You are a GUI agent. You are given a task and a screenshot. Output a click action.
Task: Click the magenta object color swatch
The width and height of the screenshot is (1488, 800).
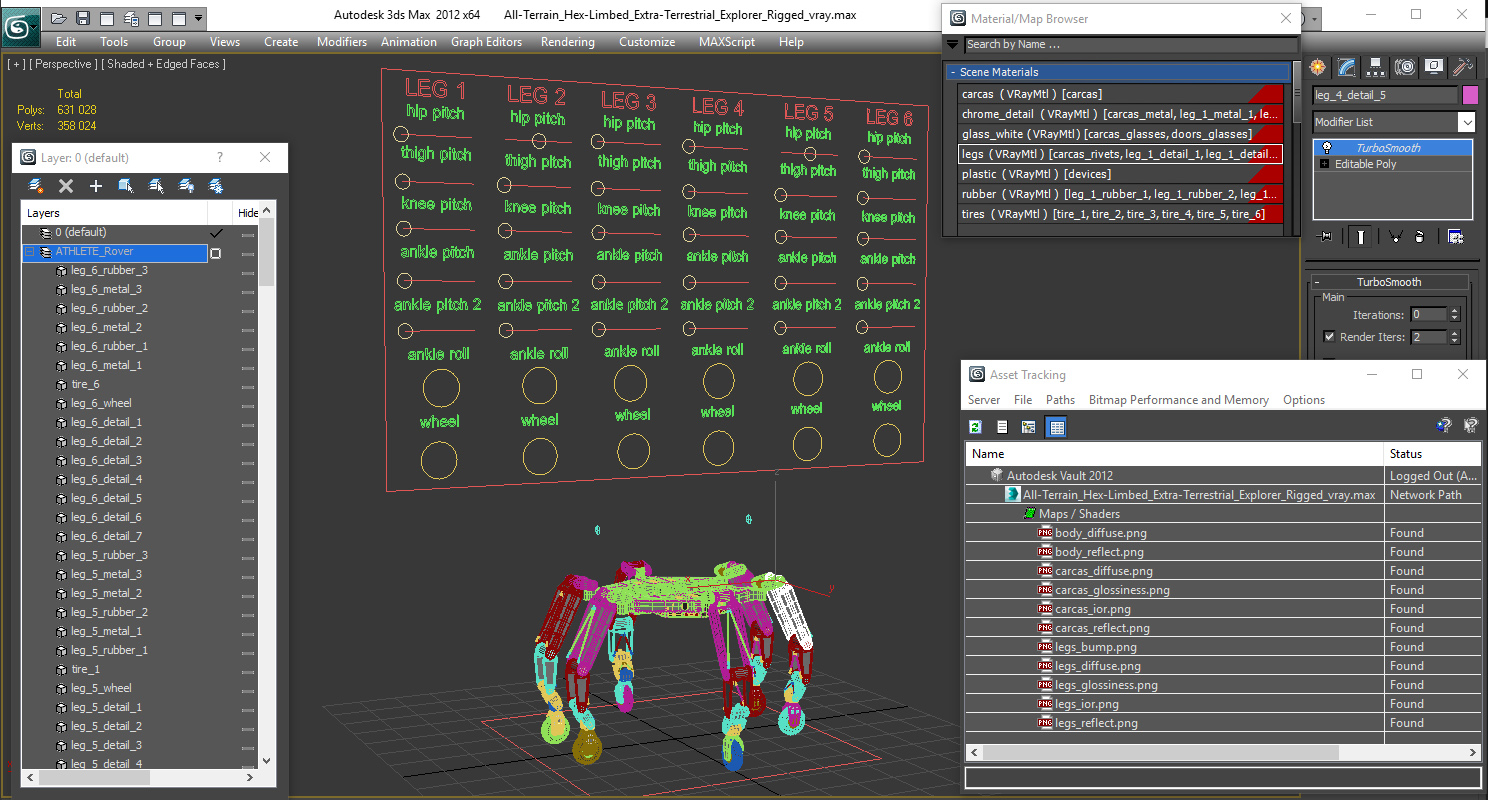pos(1470,95)
